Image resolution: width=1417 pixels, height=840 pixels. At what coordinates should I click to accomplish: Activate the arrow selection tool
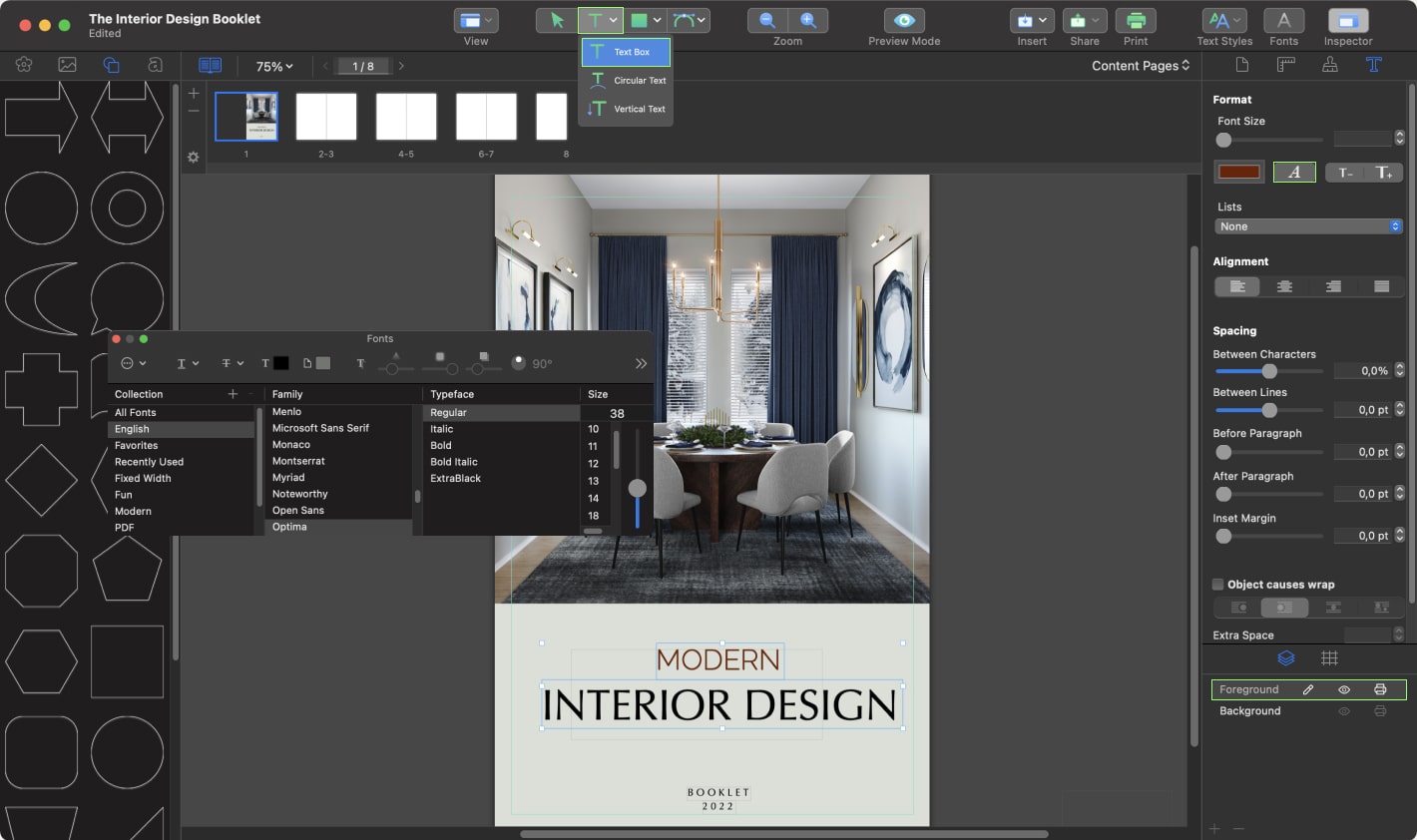pos(556,20)
